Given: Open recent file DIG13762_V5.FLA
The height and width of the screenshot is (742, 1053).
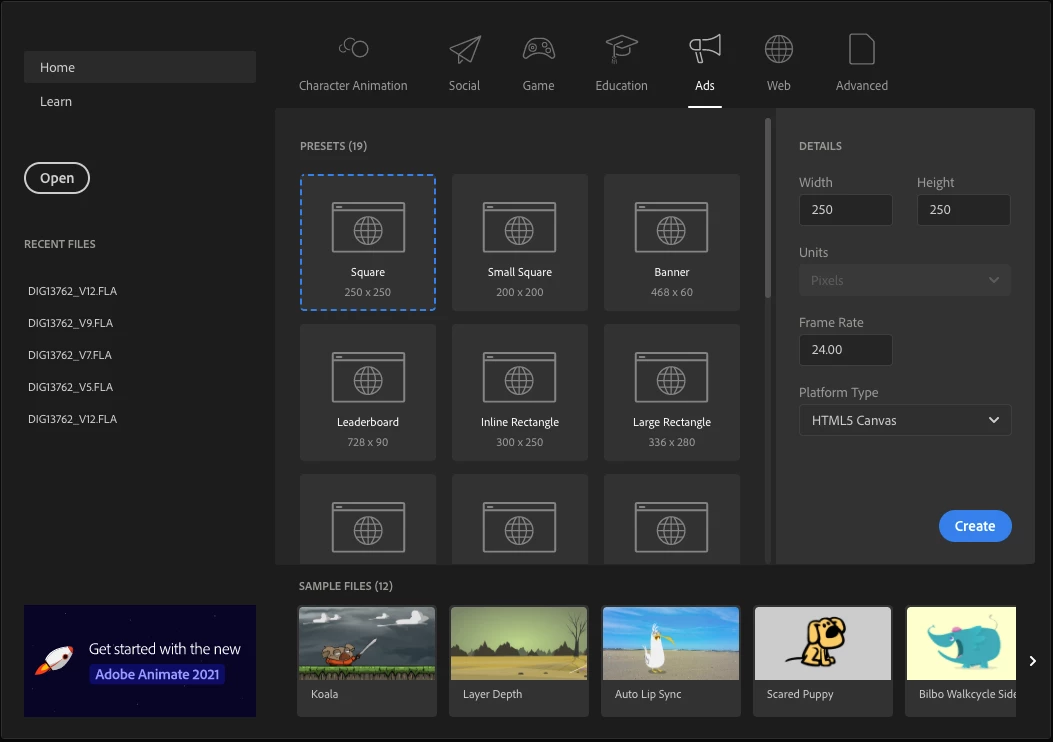Looking at the screenshot, I should tap(71, 387).
